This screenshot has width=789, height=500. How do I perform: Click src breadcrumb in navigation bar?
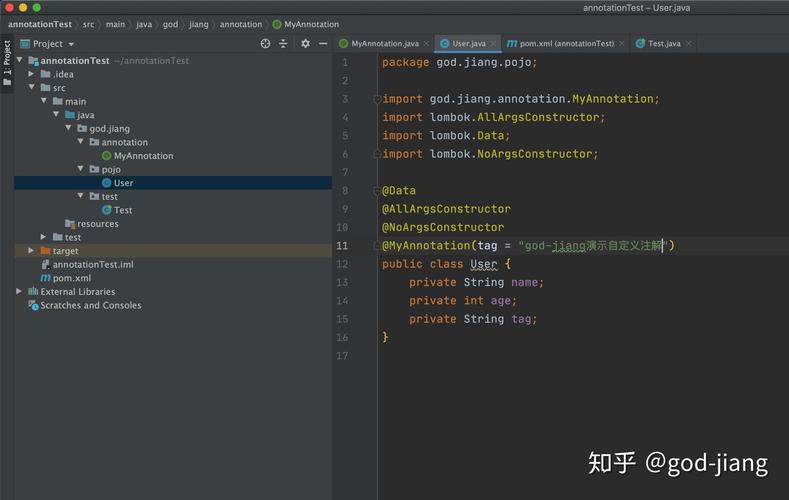pos(89,24)
